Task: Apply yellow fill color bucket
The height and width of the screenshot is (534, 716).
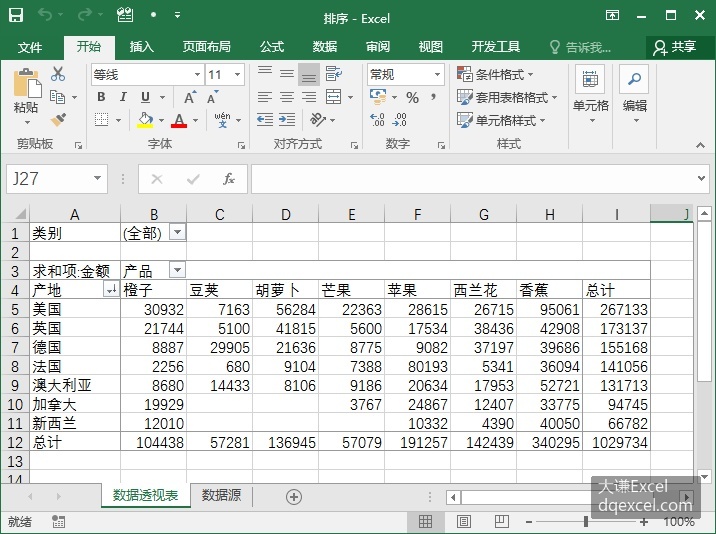Action: coord(145,120)
